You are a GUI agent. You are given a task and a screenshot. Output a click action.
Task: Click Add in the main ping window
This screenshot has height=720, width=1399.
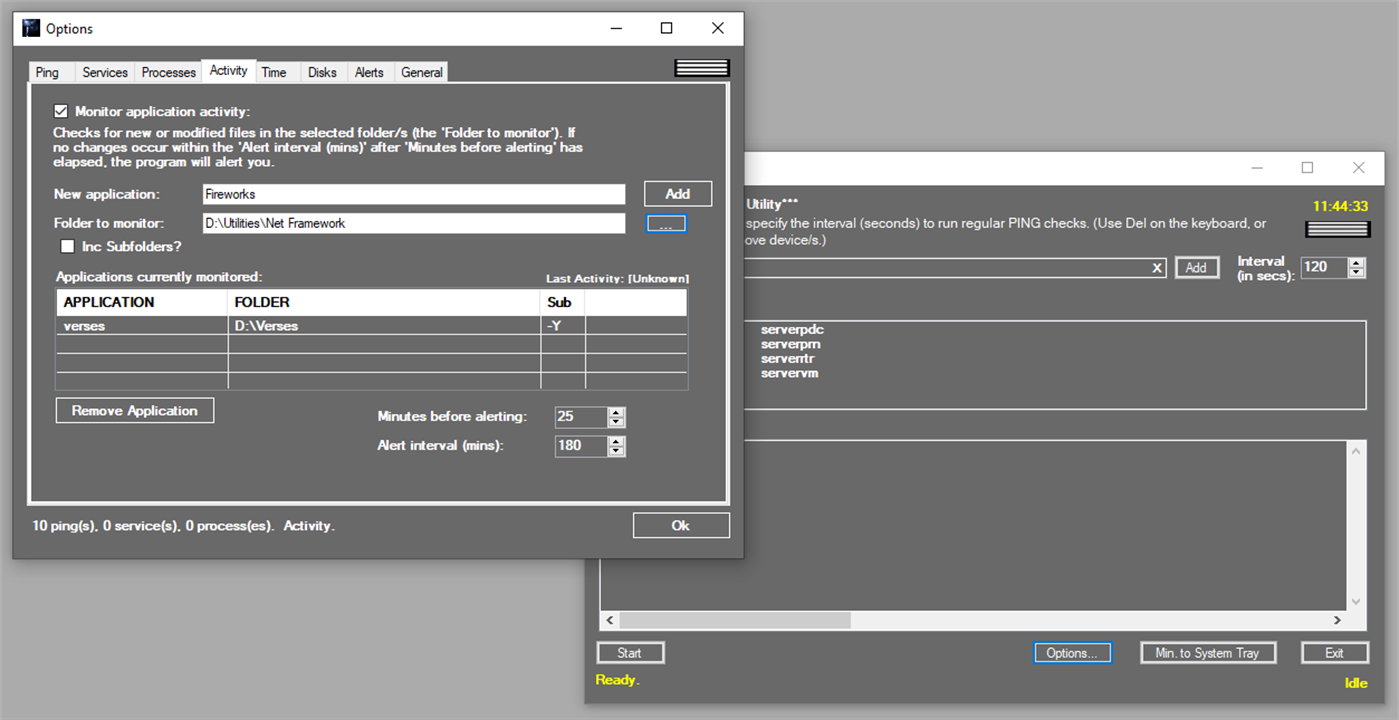[1196, 267]
